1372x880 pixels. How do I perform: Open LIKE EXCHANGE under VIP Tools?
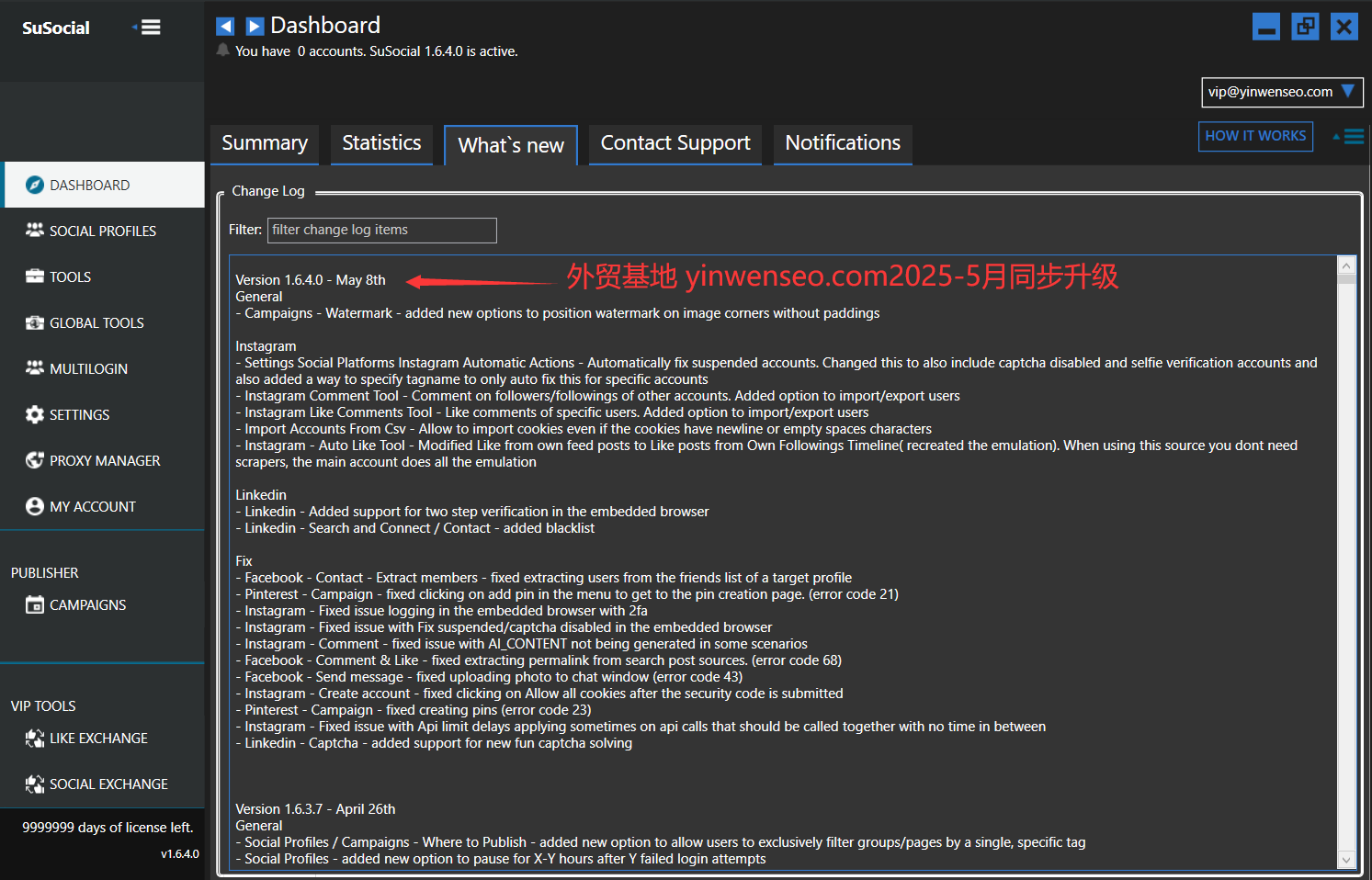coord(102,738)
